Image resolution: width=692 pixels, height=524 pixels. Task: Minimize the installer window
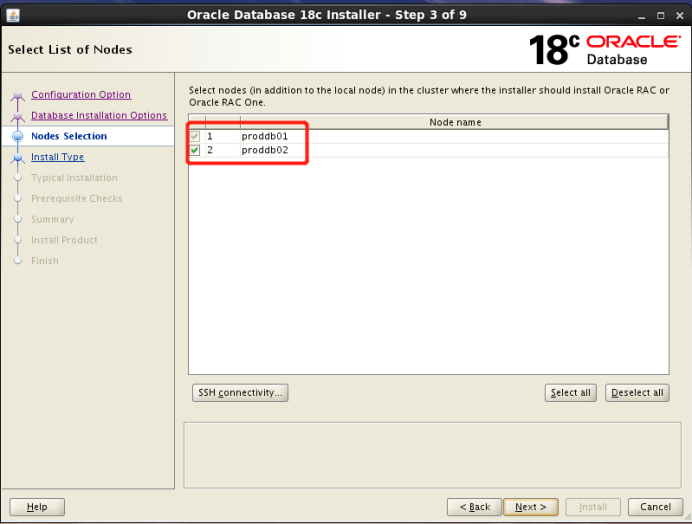point(642,16)
